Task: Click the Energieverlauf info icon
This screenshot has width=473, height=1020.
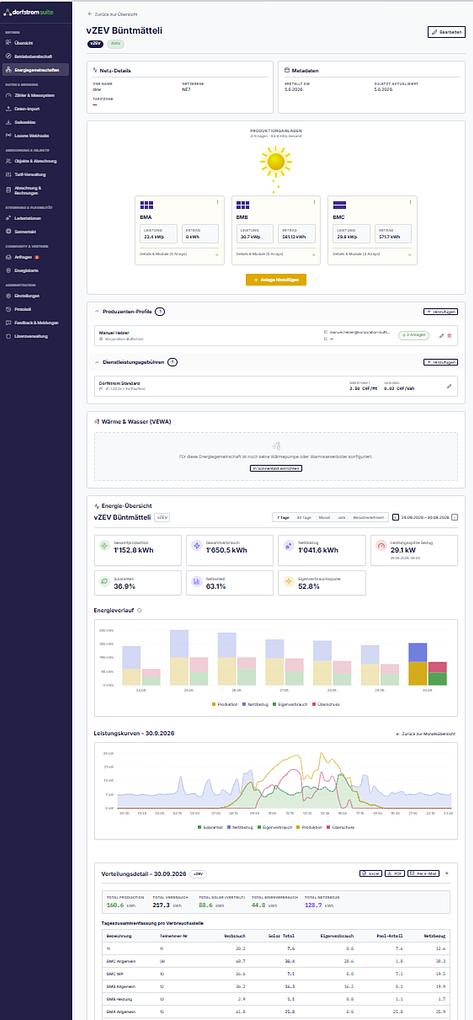Action: click(x=140, y=610)
